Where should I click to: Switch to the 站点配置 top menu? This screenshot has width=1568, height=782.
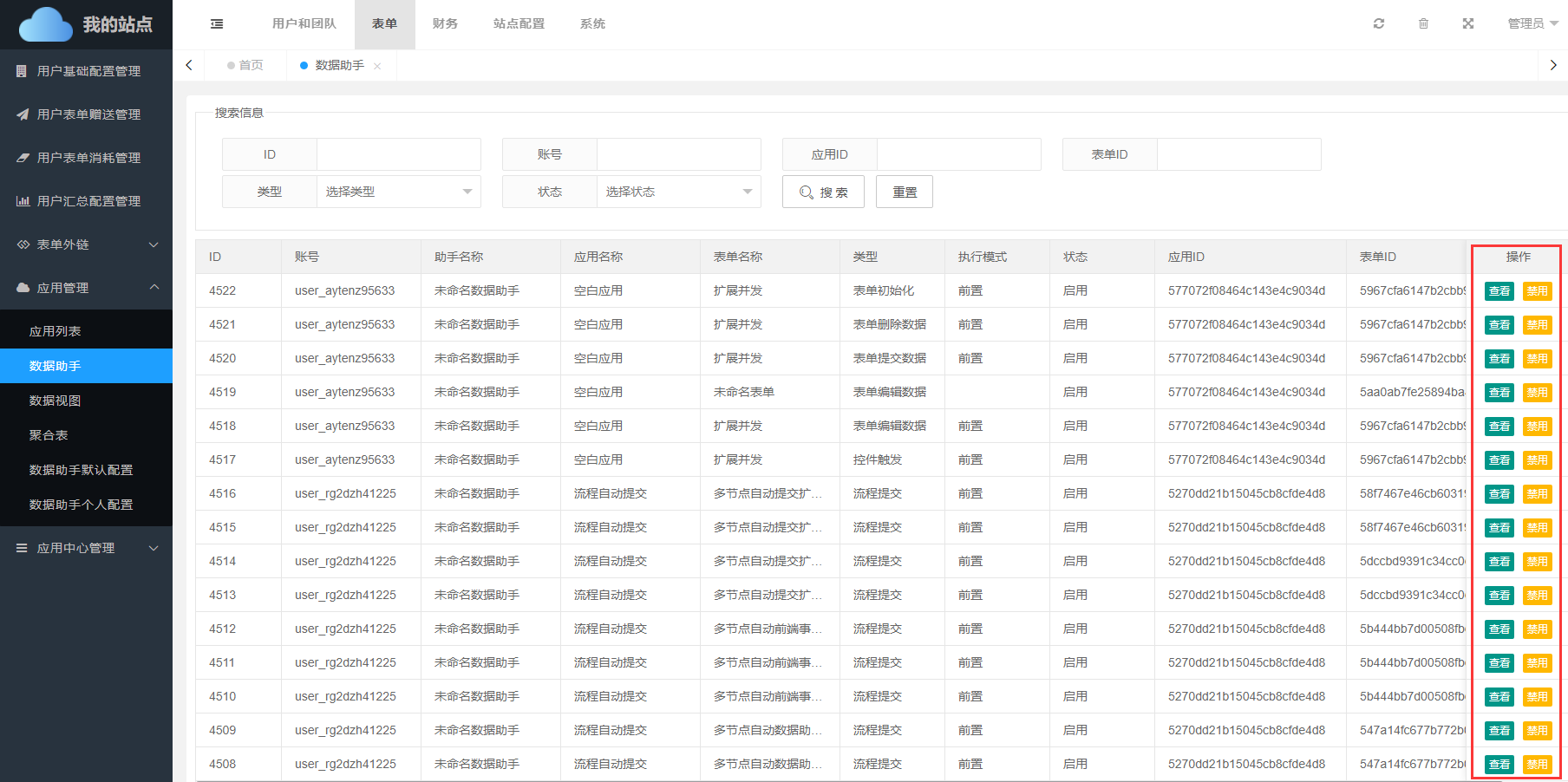point(519,23)
